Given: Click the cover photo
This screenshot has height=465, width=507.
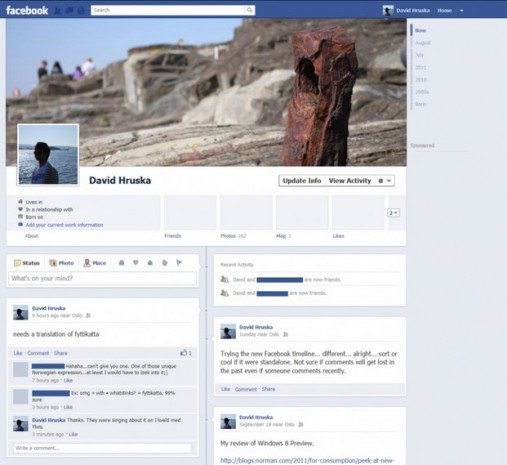Looking at the screenshot, I should tap(206, 92).
